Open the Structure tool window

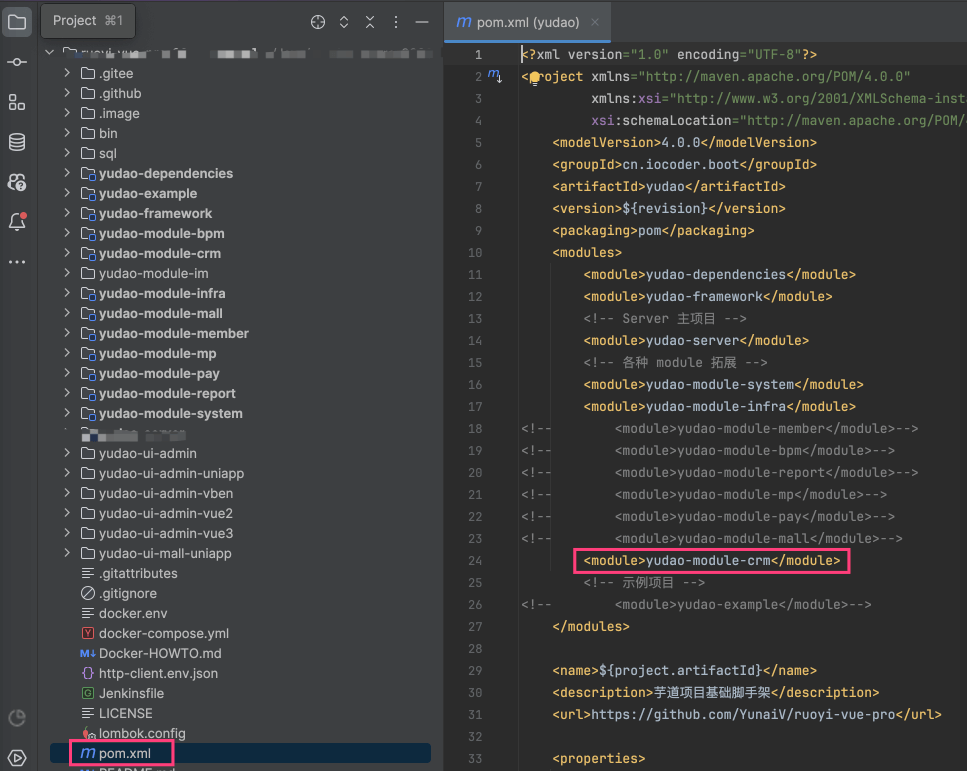coord(17,102)
